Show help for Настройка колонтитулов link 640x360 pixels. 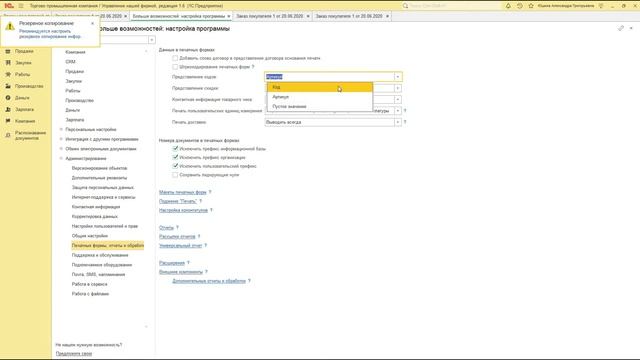click(211, 210)
